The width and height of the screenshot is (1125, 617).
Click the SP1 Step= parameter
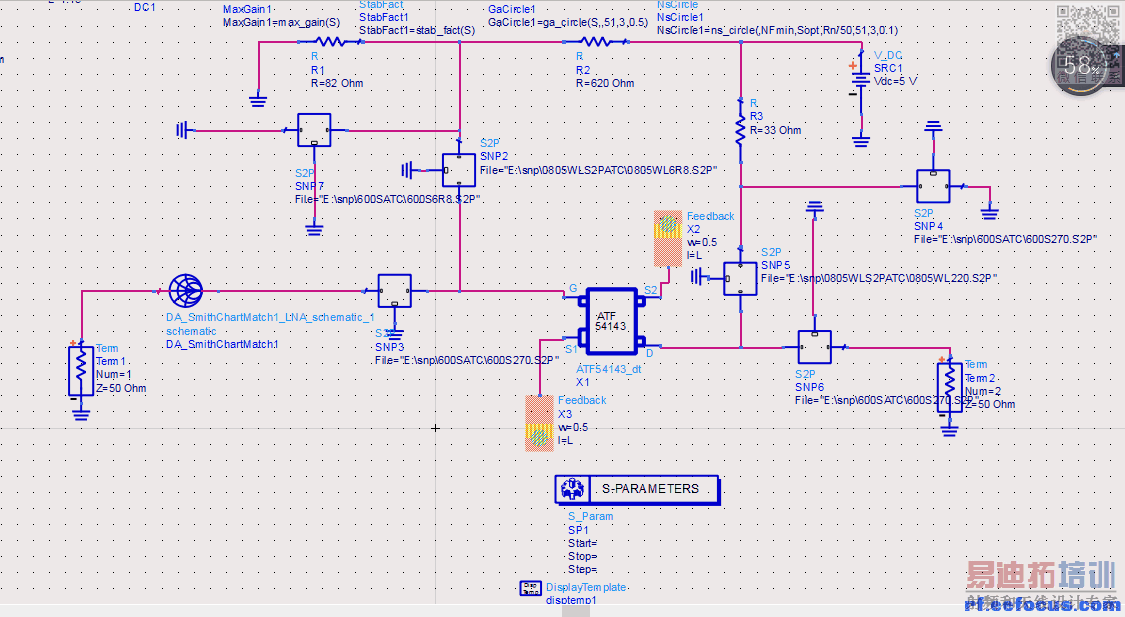[x=583, y=569]
